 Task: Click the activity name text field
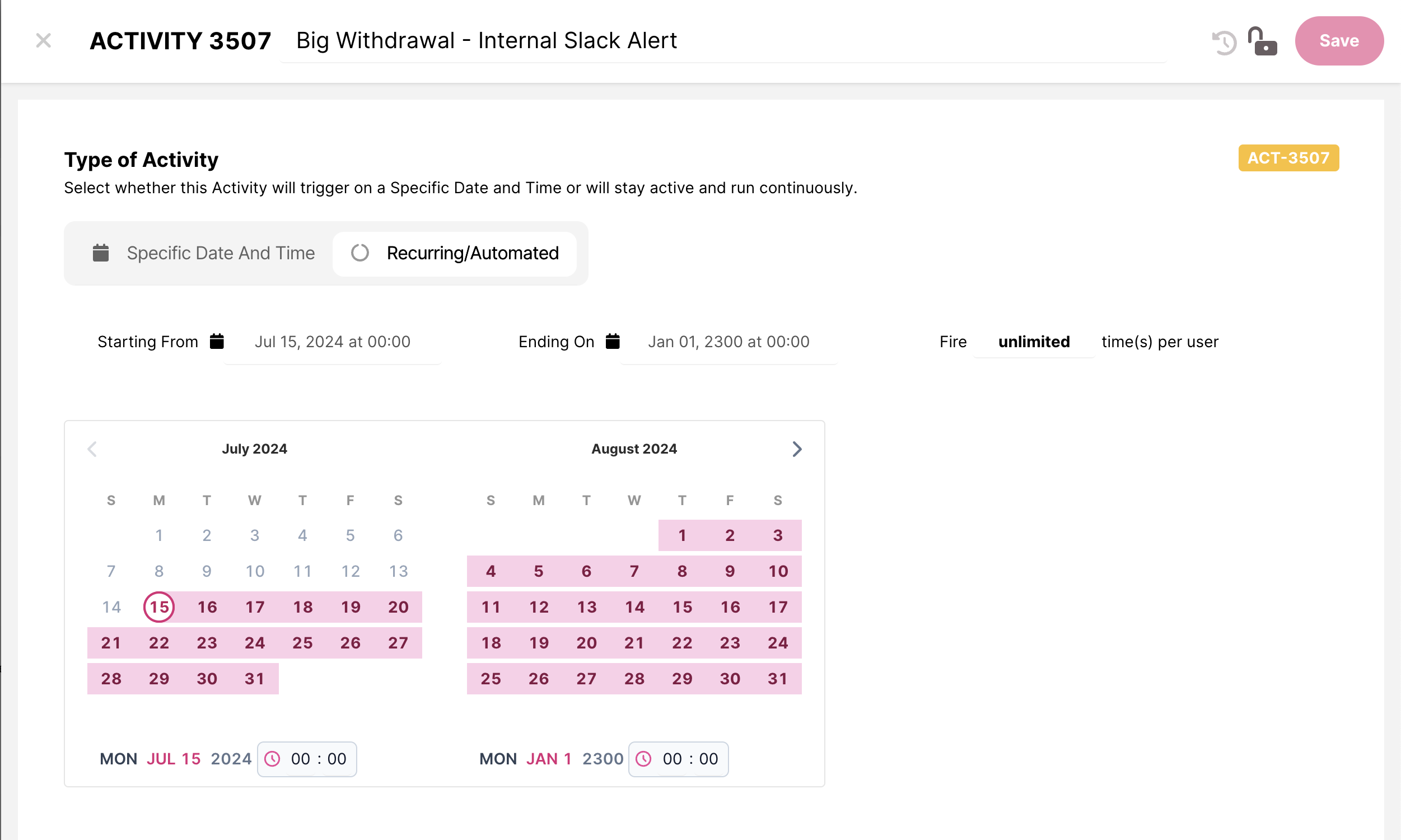tap(721, 41)
